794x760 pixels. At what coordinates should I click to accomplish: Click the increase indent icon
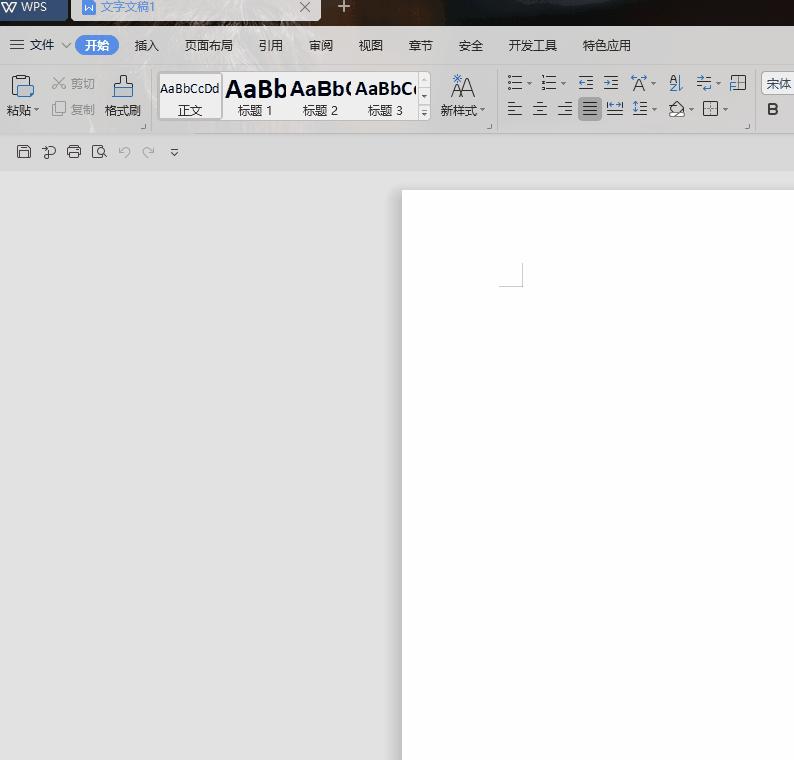(x=611, y=83)
